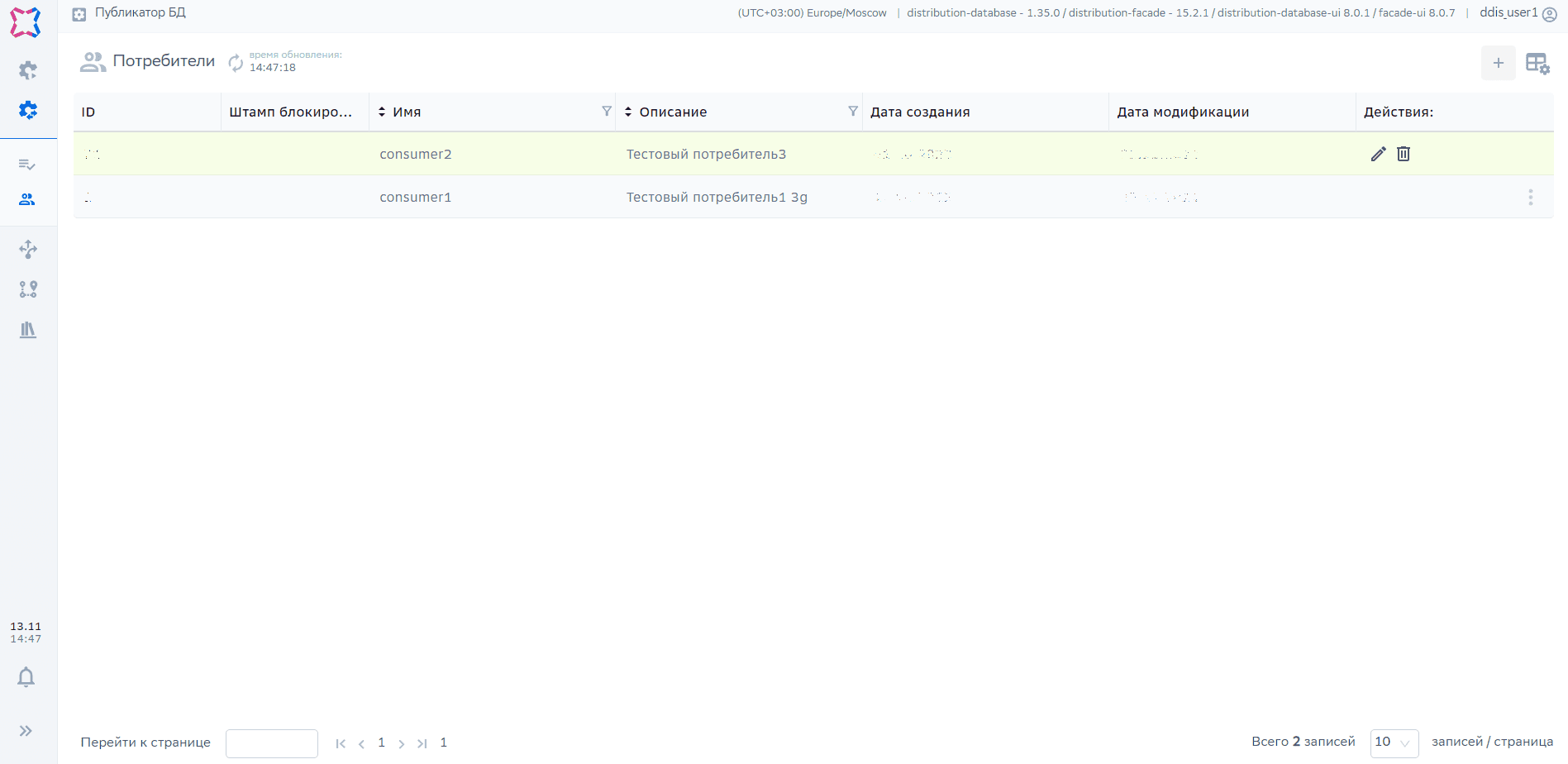This screenshot has height=764, width=1568.
Task: Click the pencil edit icon for consumer2
Action: pos(1378,154)
